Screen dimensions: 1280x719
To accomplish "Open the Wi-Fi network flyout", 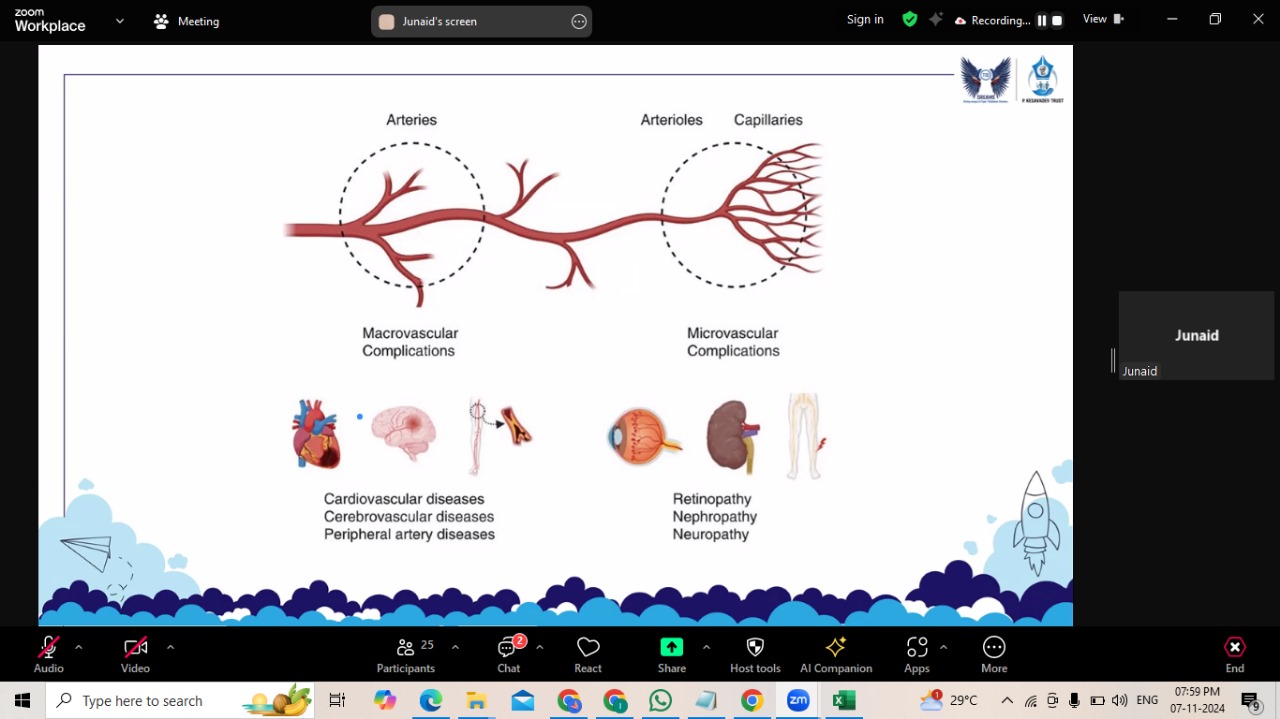I will [1030, 700].
